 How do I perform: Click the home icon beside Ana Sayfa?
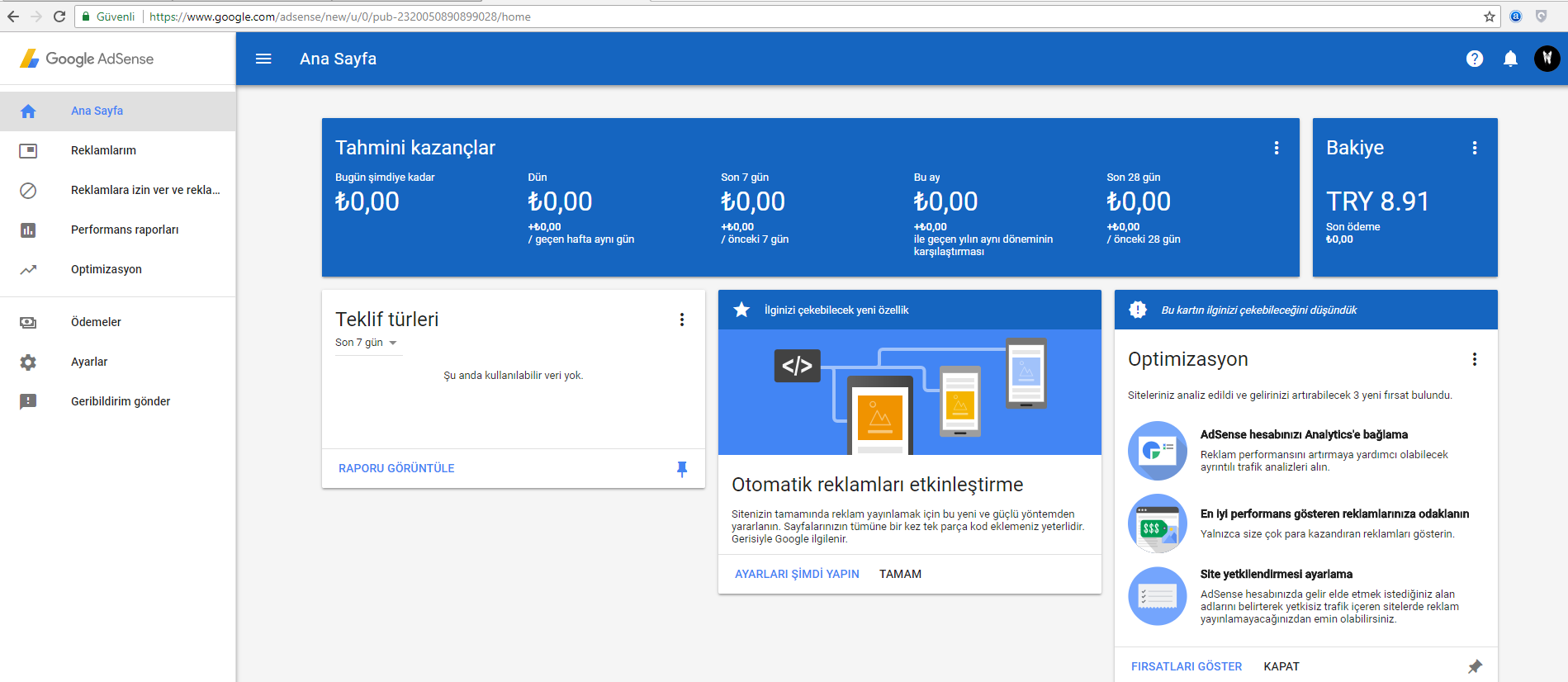[x=28, y=111]
